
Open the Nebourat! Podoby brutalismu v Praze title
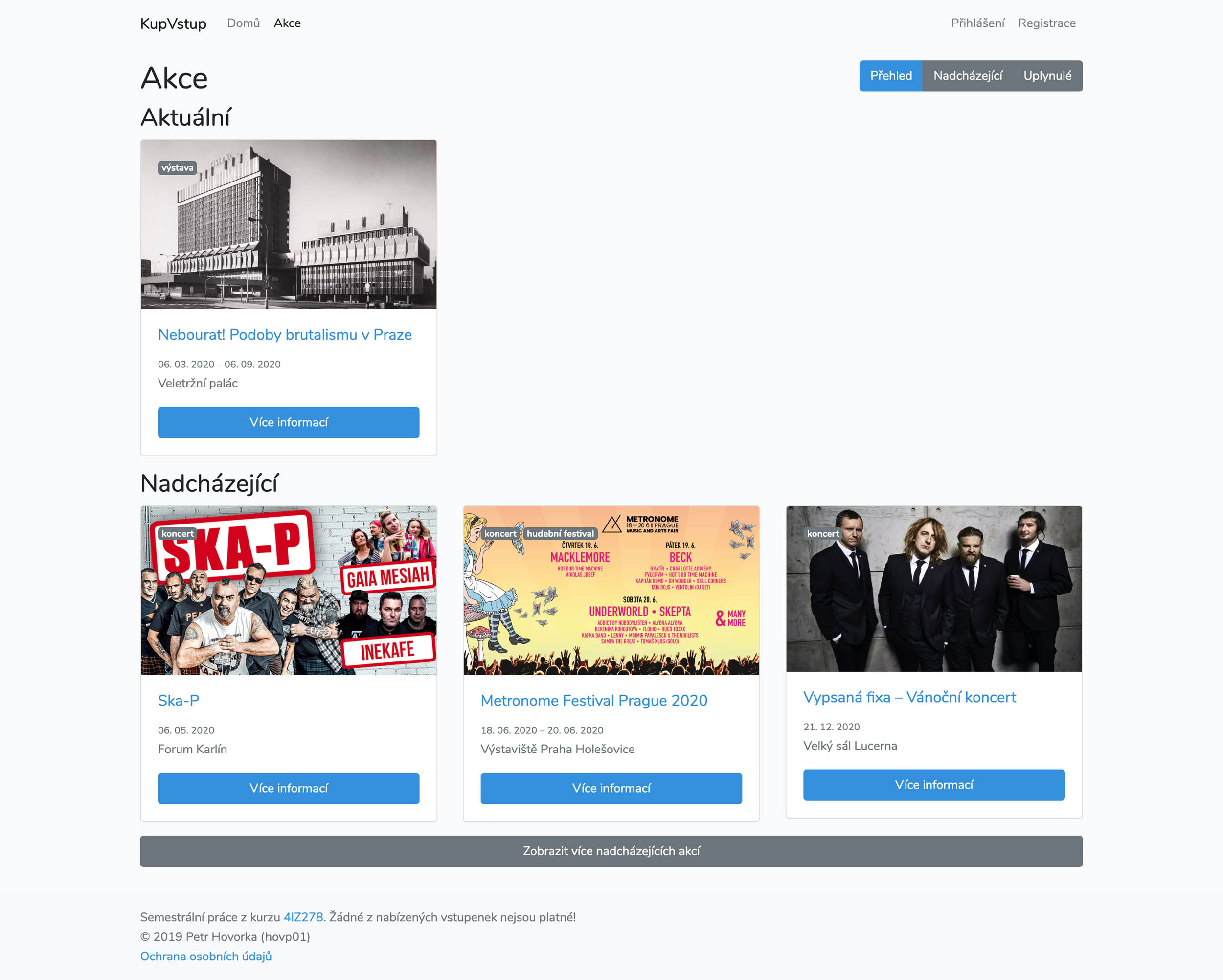coord(285,334)
